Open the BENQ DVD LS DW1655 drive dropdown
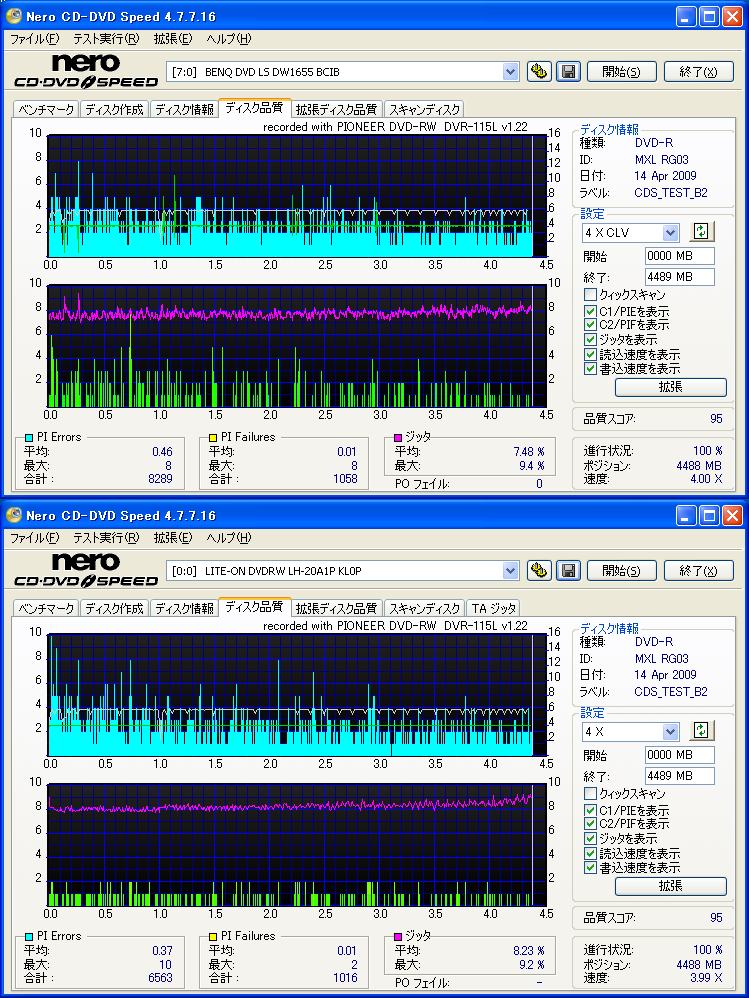Screen dimensions: 749x998 (510, 71)
